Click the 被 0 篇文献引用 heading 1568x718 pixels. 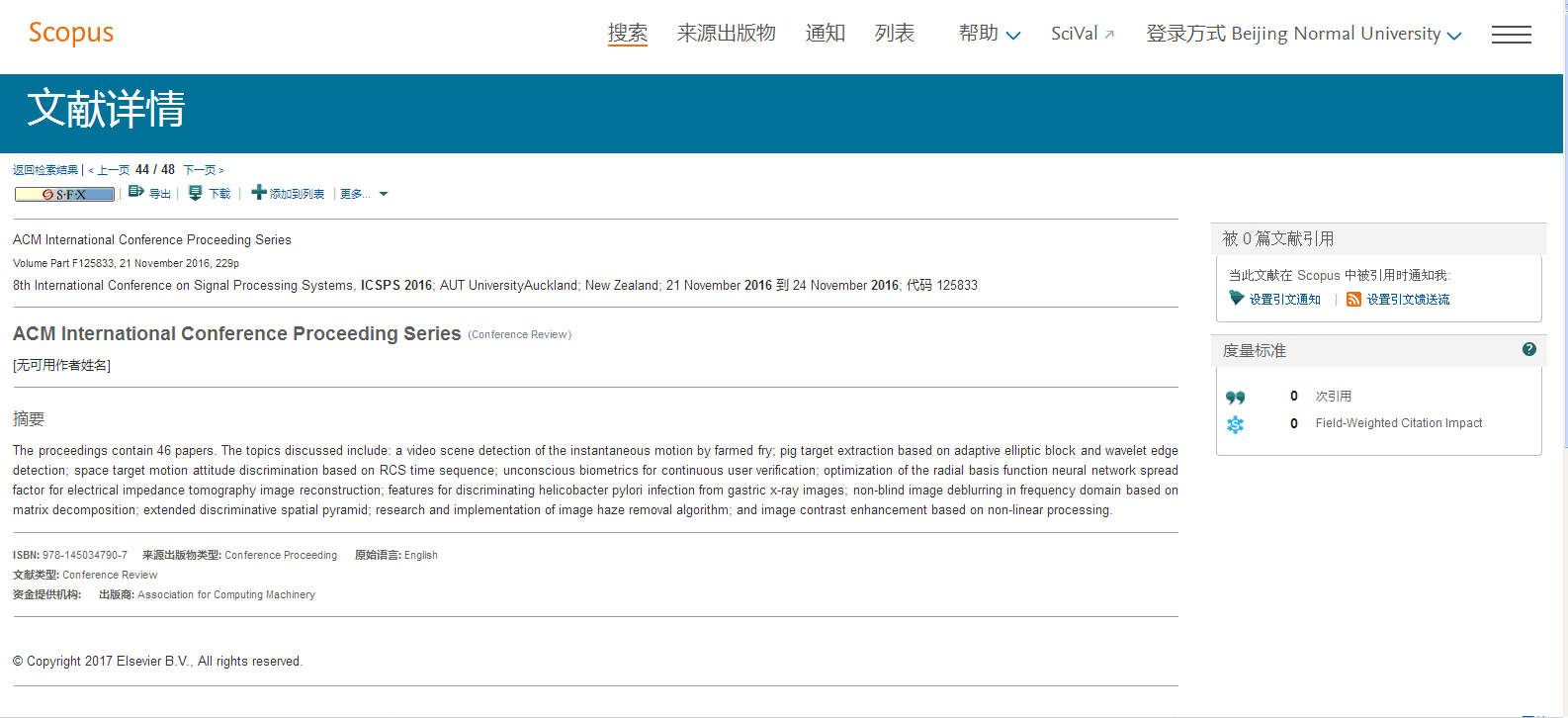(x=1278, y=238)
